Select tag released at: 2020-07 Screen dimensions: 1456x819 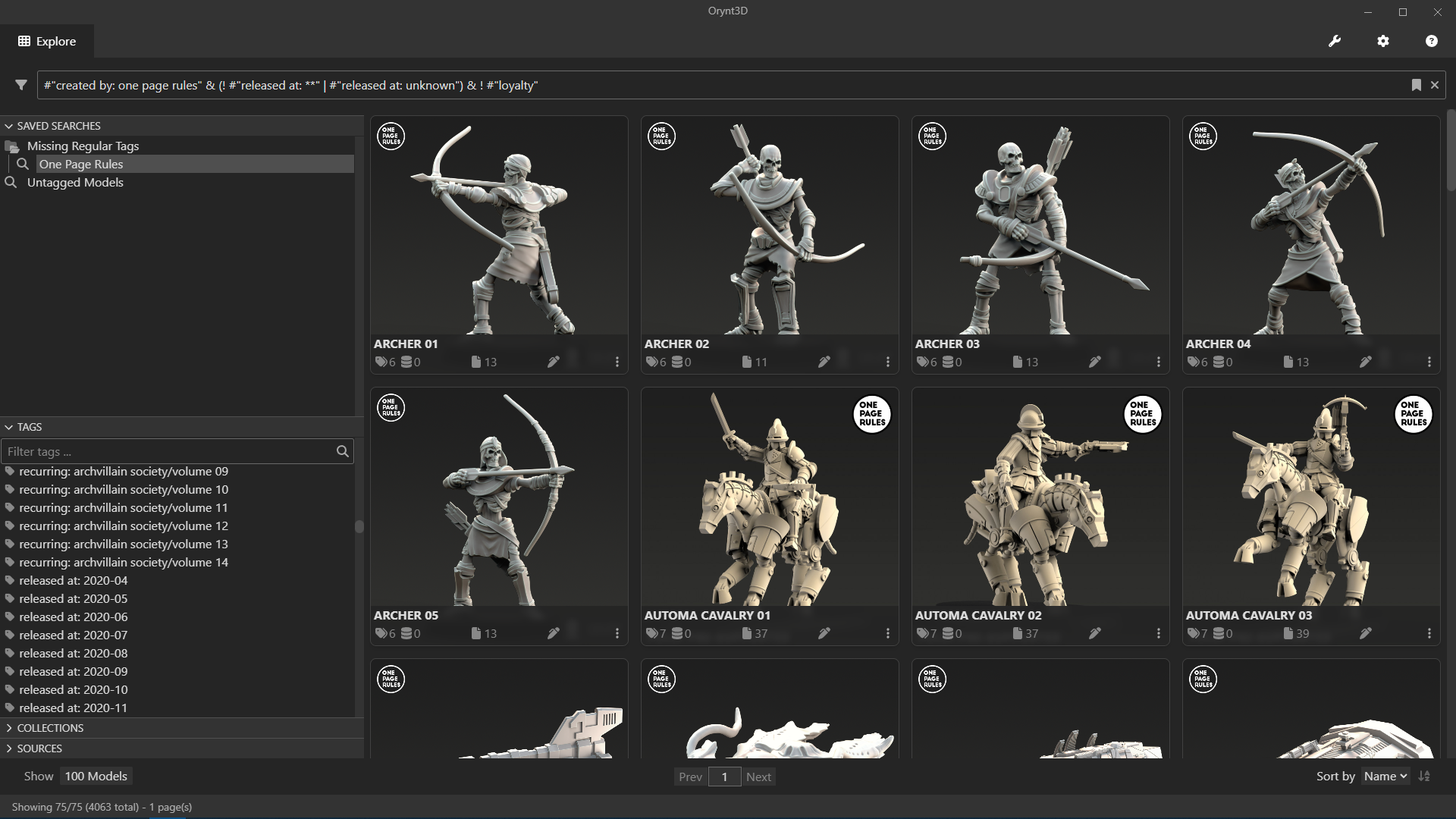[x=74, y=635]
